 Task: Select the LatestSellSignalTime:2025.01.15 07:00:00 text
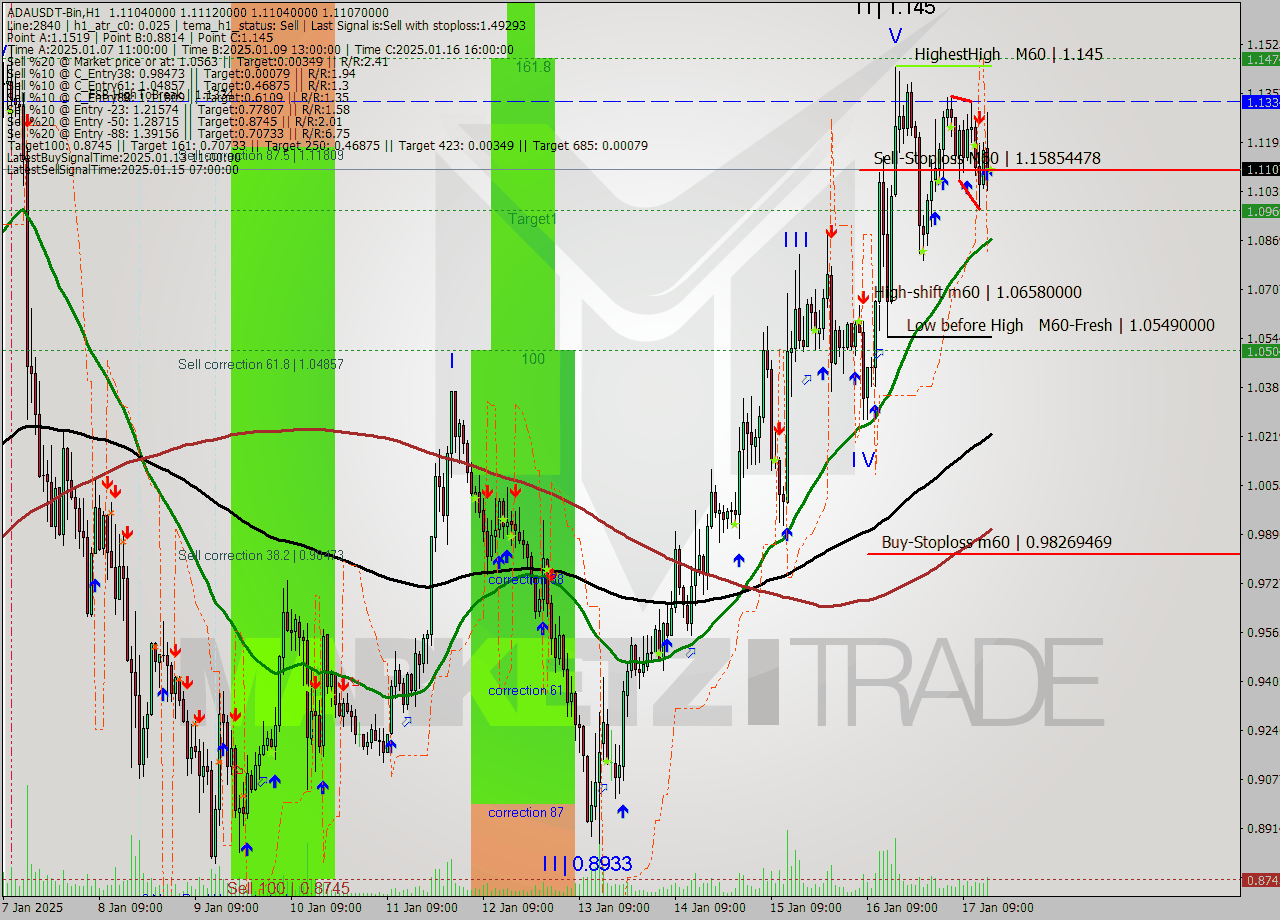(123, 169)
